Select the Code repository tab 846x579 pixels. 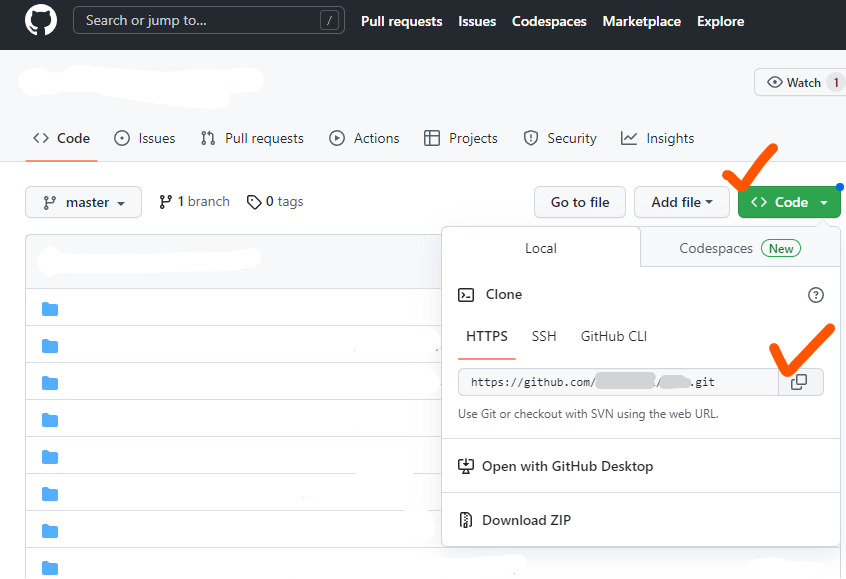pyautogui.click(x=62, y=138)
